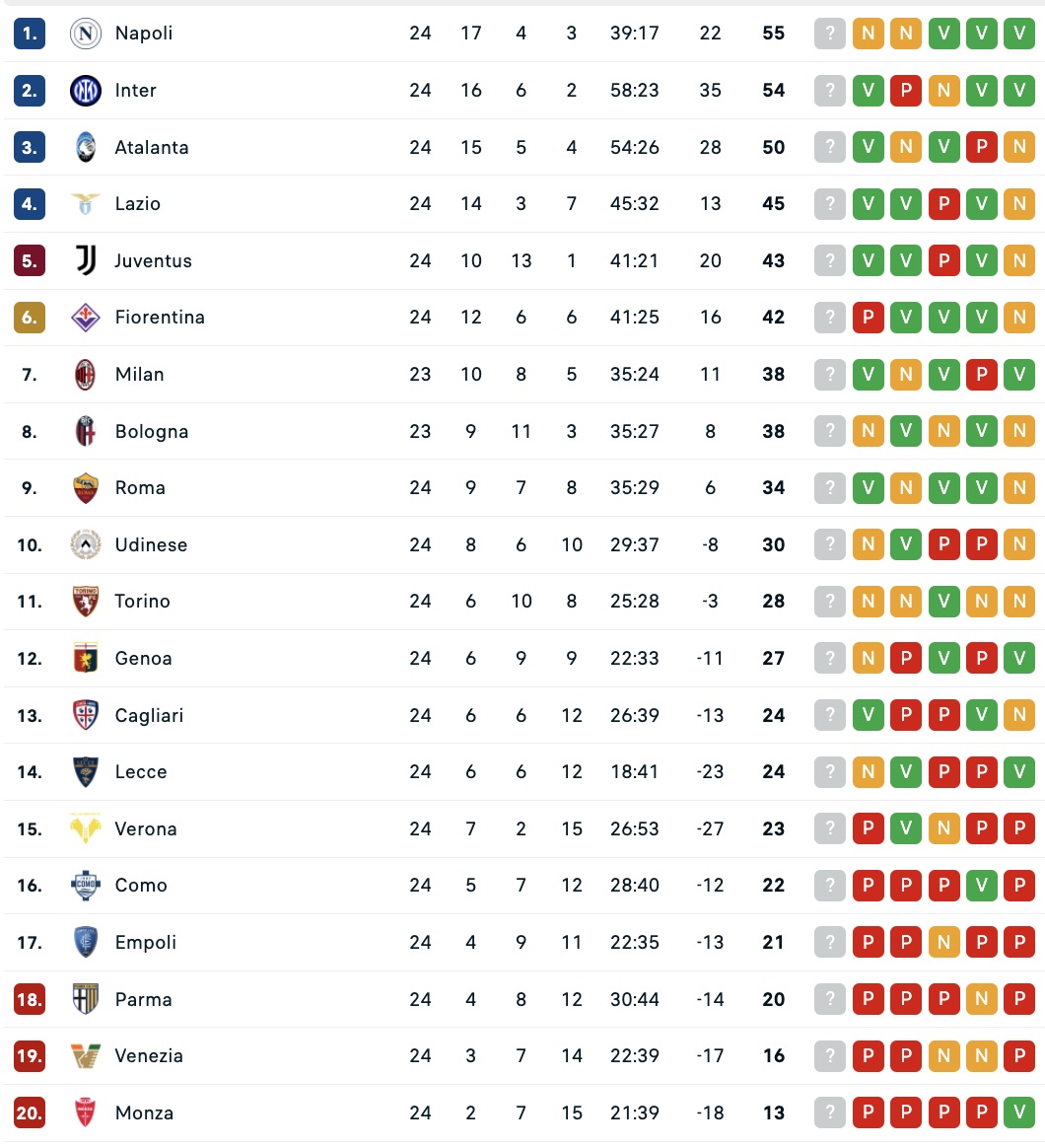The image size is (1045, 1148).
Task: Click Juventus's red P form badge
Action: [943, 261]
